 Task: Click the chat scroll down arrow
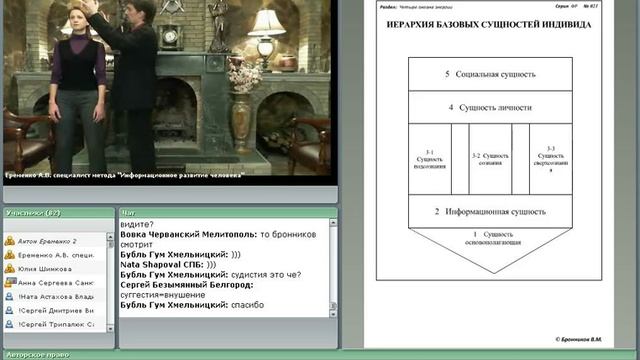[x=333, y=314]
